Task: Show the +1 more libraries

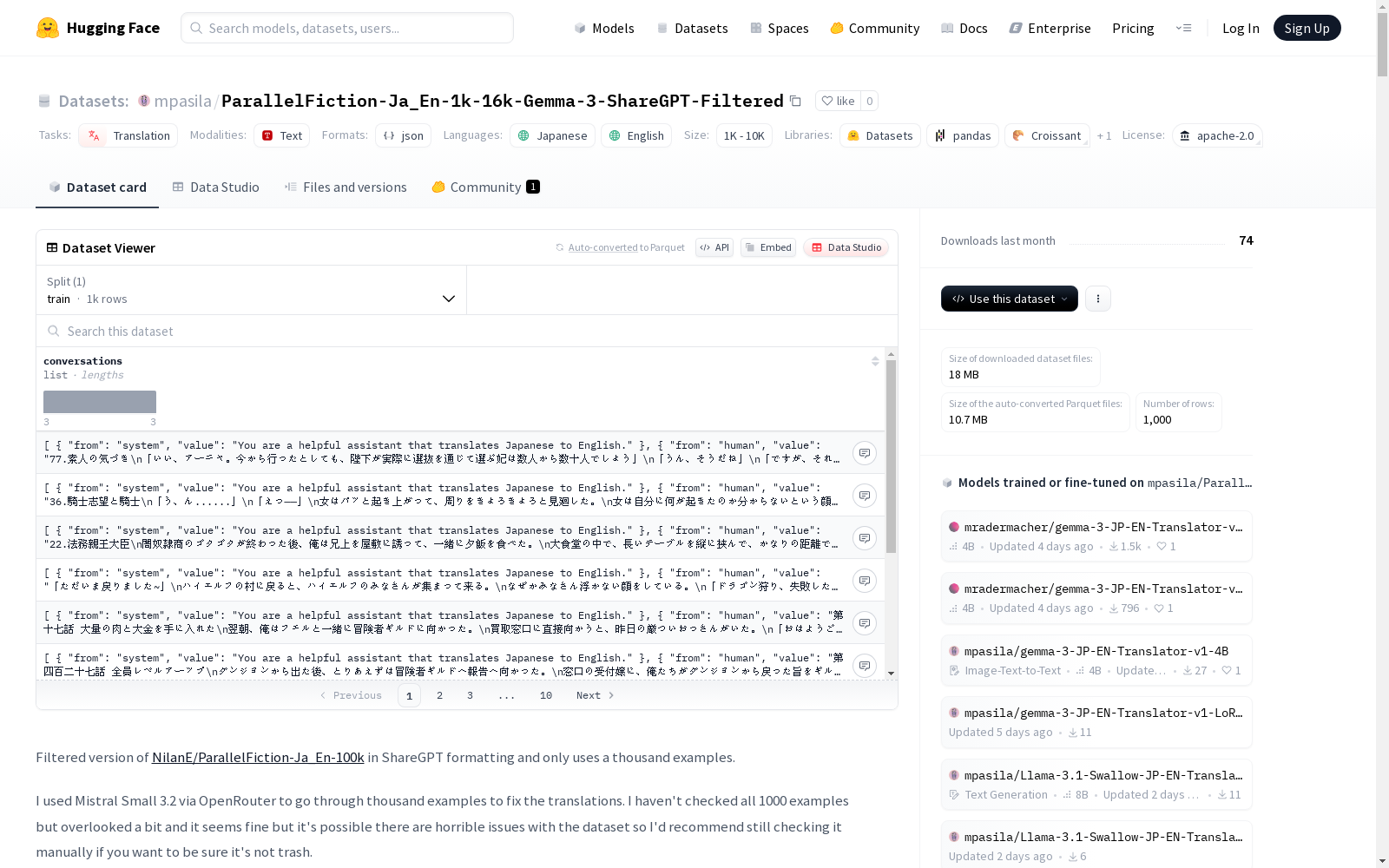Action: click(1104, 135)
